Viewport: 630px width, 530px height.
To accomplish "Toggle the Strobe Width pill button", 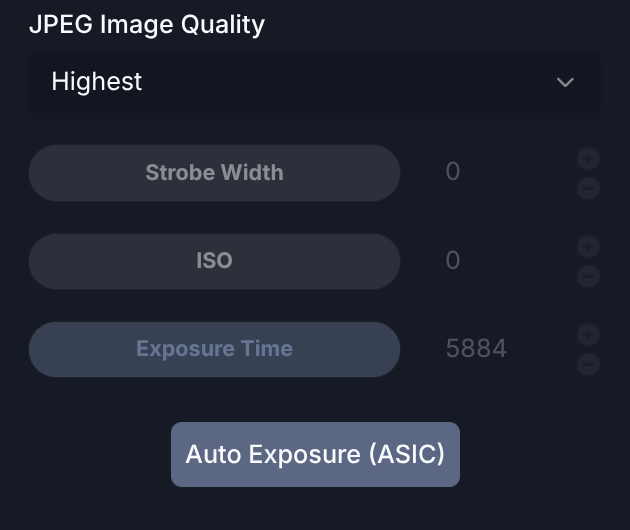I will click(x=214, y=173).
